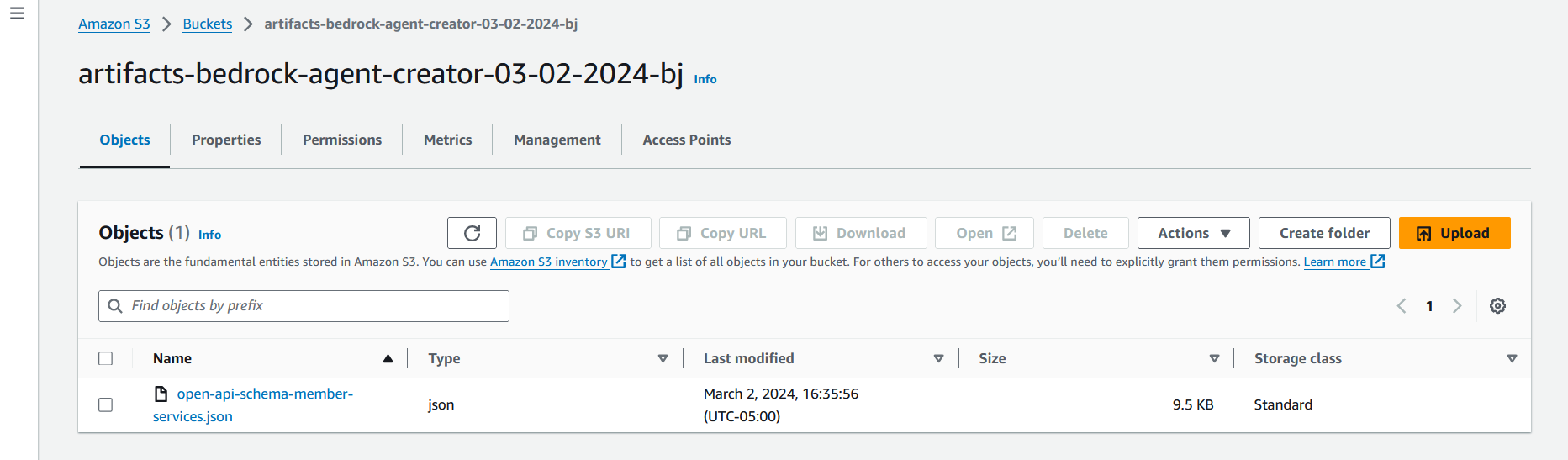1568x460 pixels.
Task: Open the Permissions tab
Action: pyautogui.click(x=342, y=140)
